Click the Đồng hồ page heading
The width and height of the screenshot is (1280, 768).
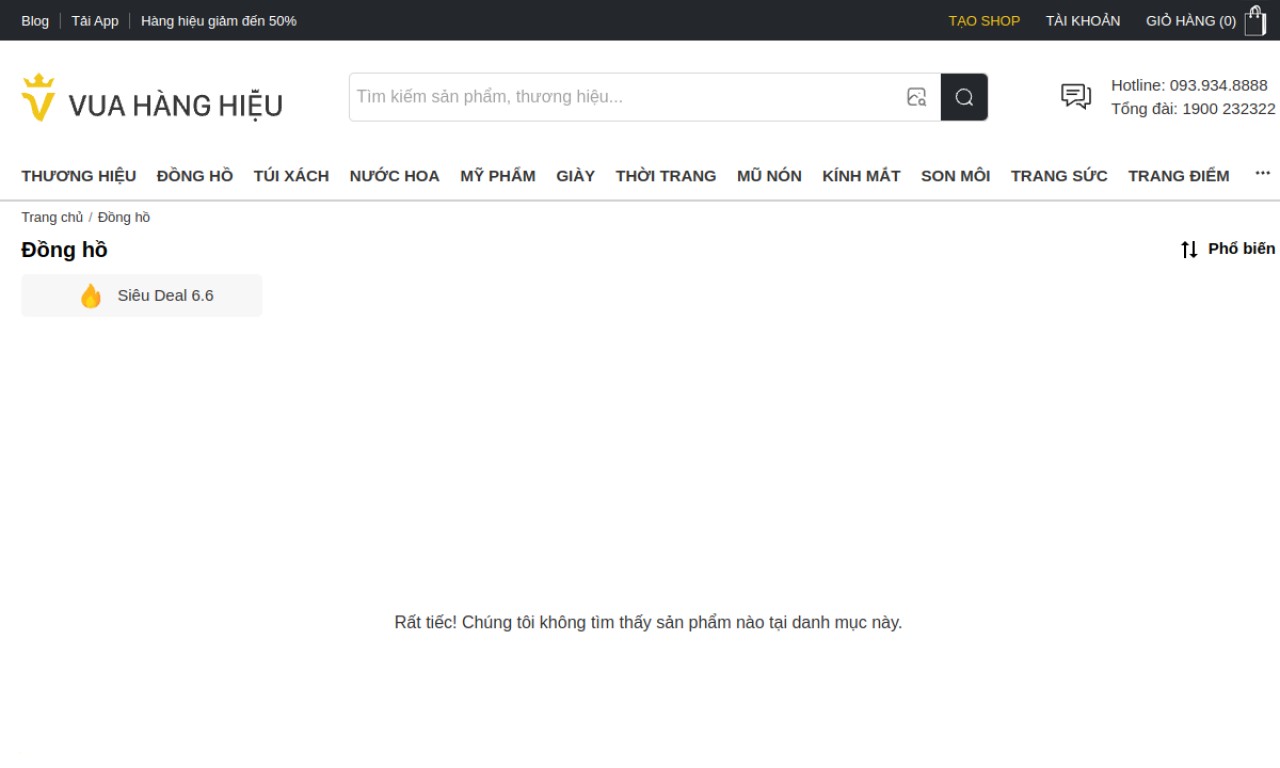coord(64,250)
